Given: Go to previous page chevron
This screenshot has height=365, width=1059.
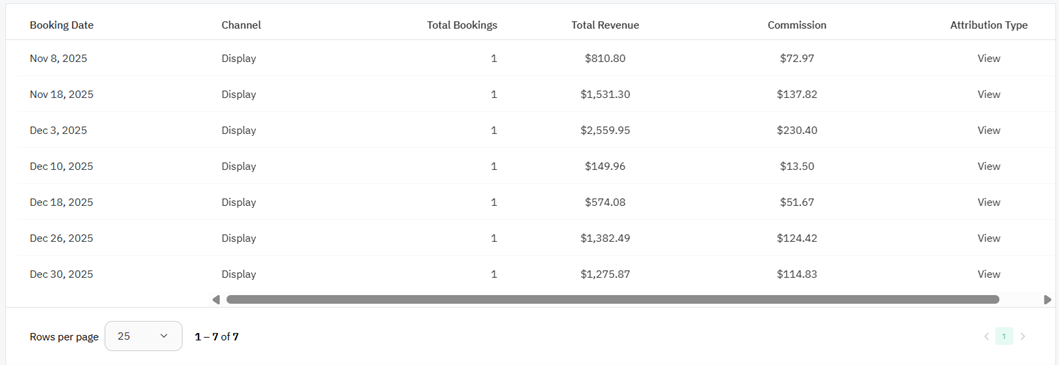Looking at the screenshot, I should coord(986,337).
